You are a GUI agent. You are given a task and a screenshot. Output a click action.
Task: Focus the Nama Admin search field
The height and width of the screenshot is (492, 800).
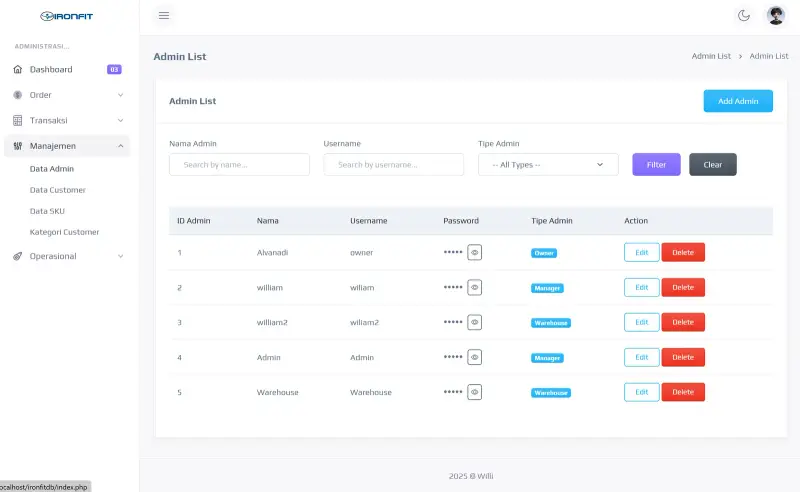click(239, 165)
